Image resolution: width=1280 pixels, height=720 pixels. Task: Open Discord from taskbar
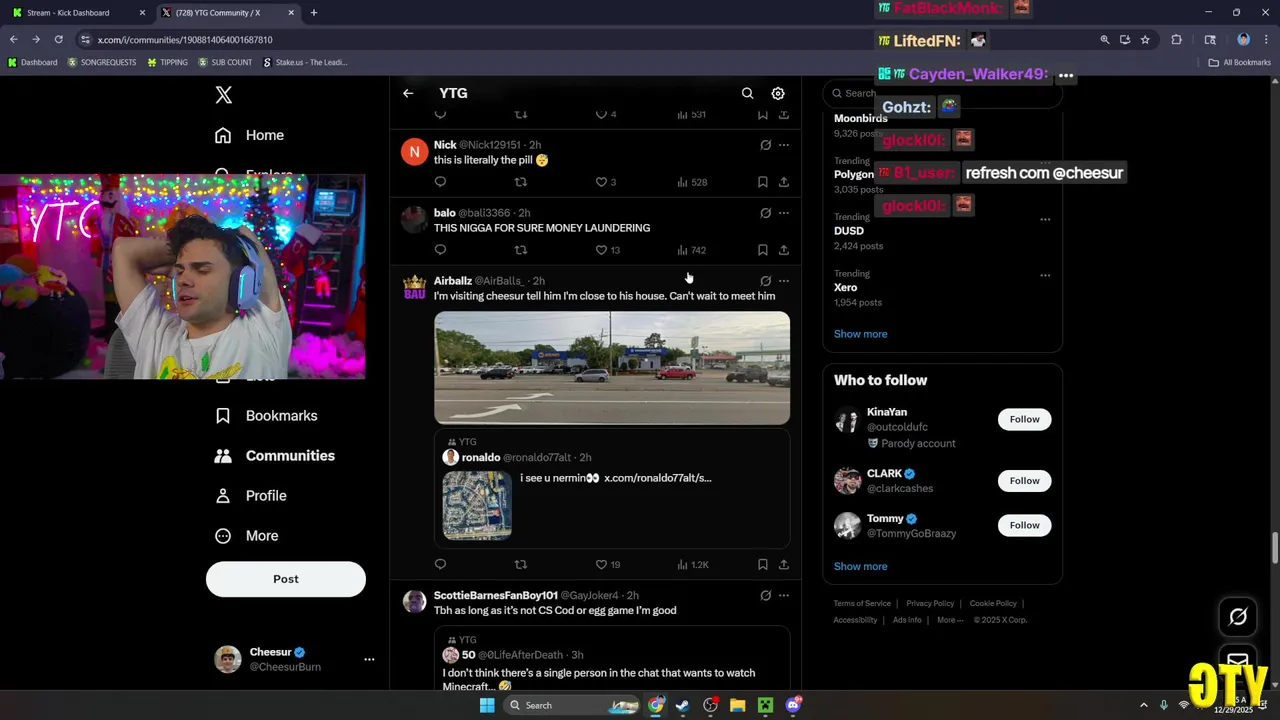point(793,705)
